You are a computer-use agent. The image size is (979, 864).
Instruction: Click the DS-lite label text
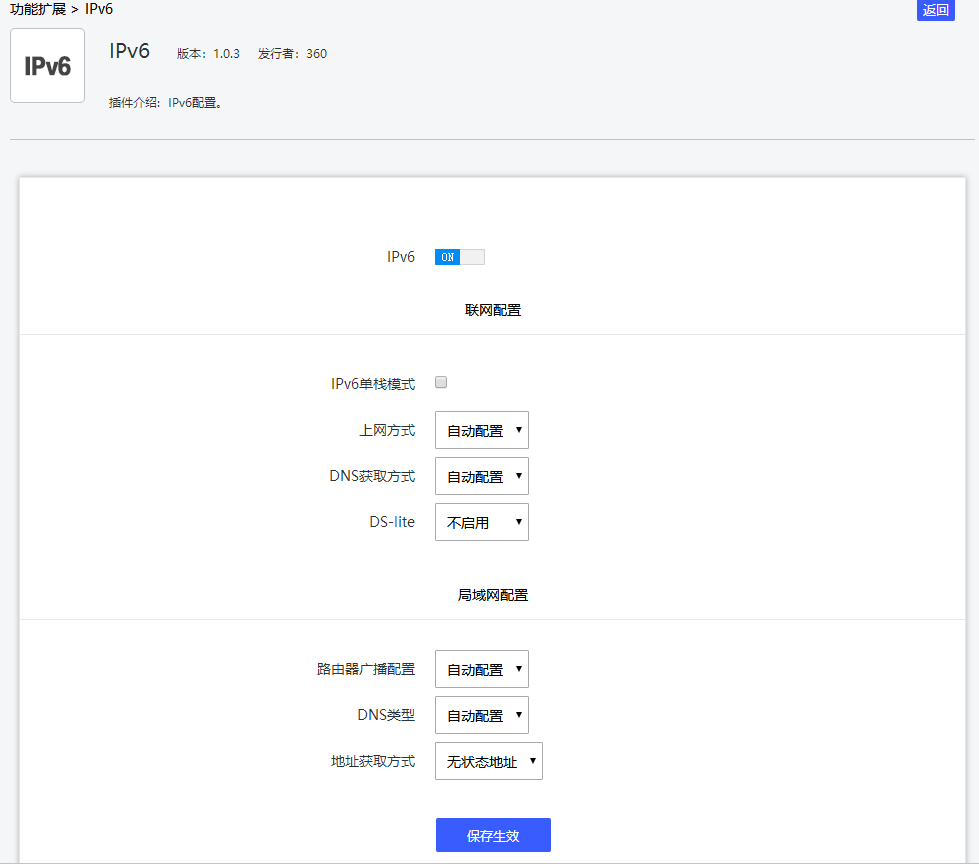point(392,522)
